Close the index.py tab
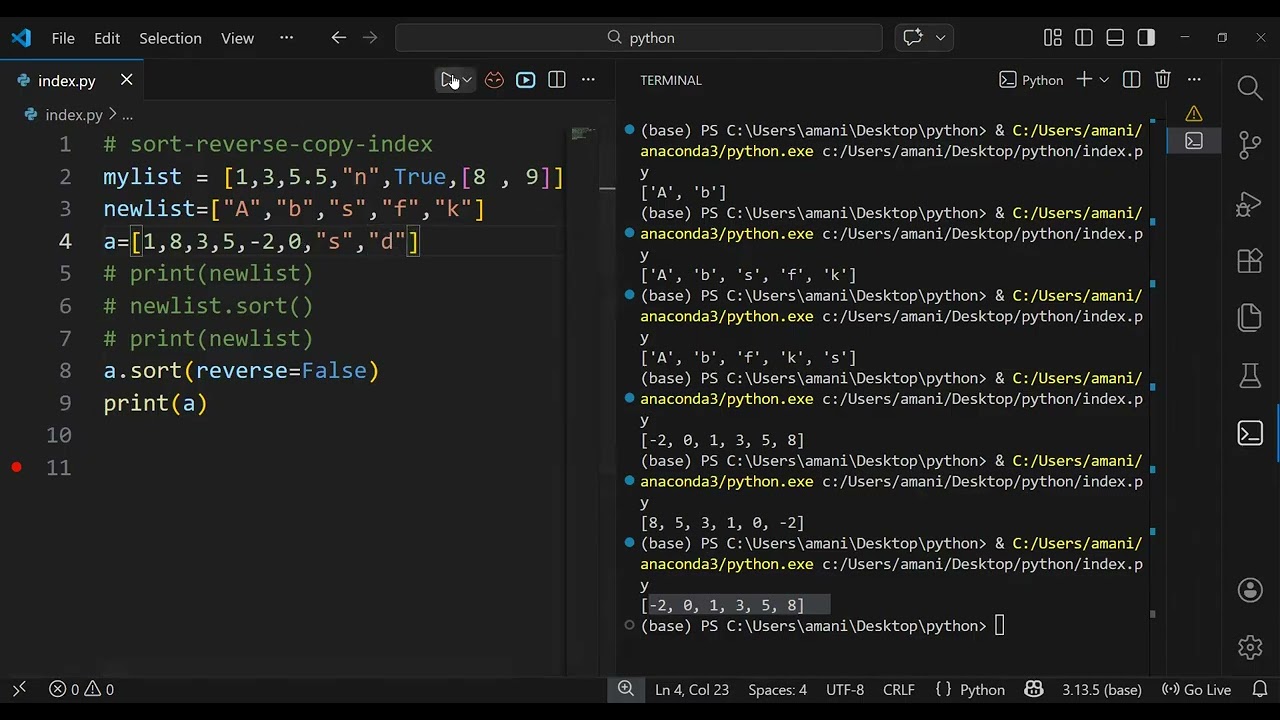Image resolution: width=1280 pixels, height=720 pixels. point(127,80)
